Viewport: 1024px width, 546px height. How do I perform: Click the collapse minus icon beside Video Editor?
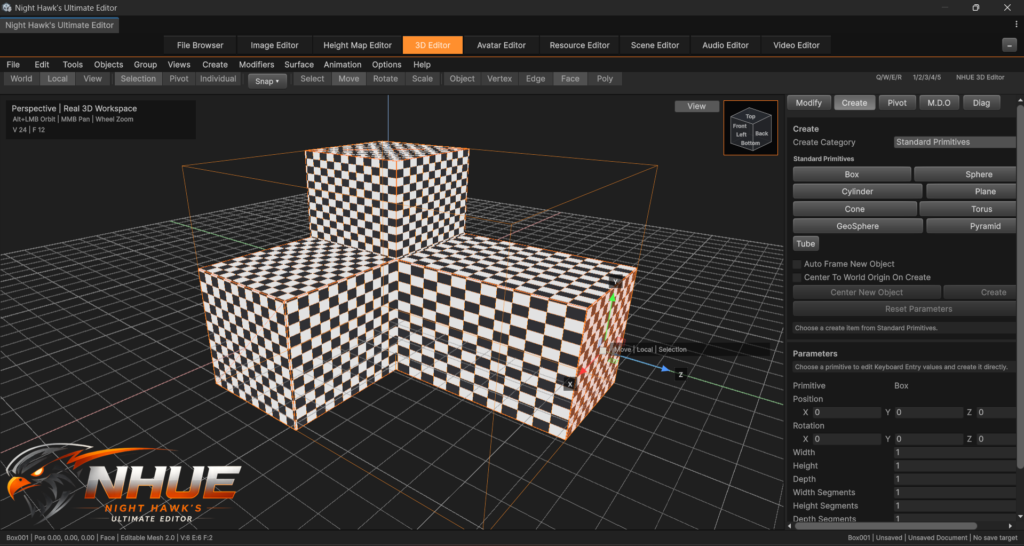tap(1009, 45)
